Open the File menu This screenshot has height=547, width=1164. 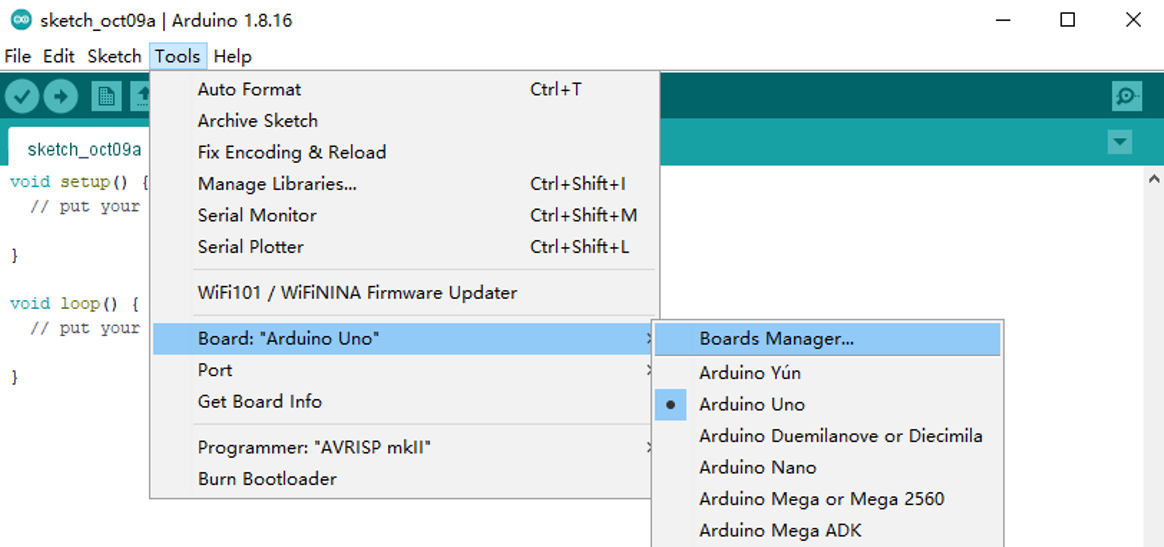point(18,56)
